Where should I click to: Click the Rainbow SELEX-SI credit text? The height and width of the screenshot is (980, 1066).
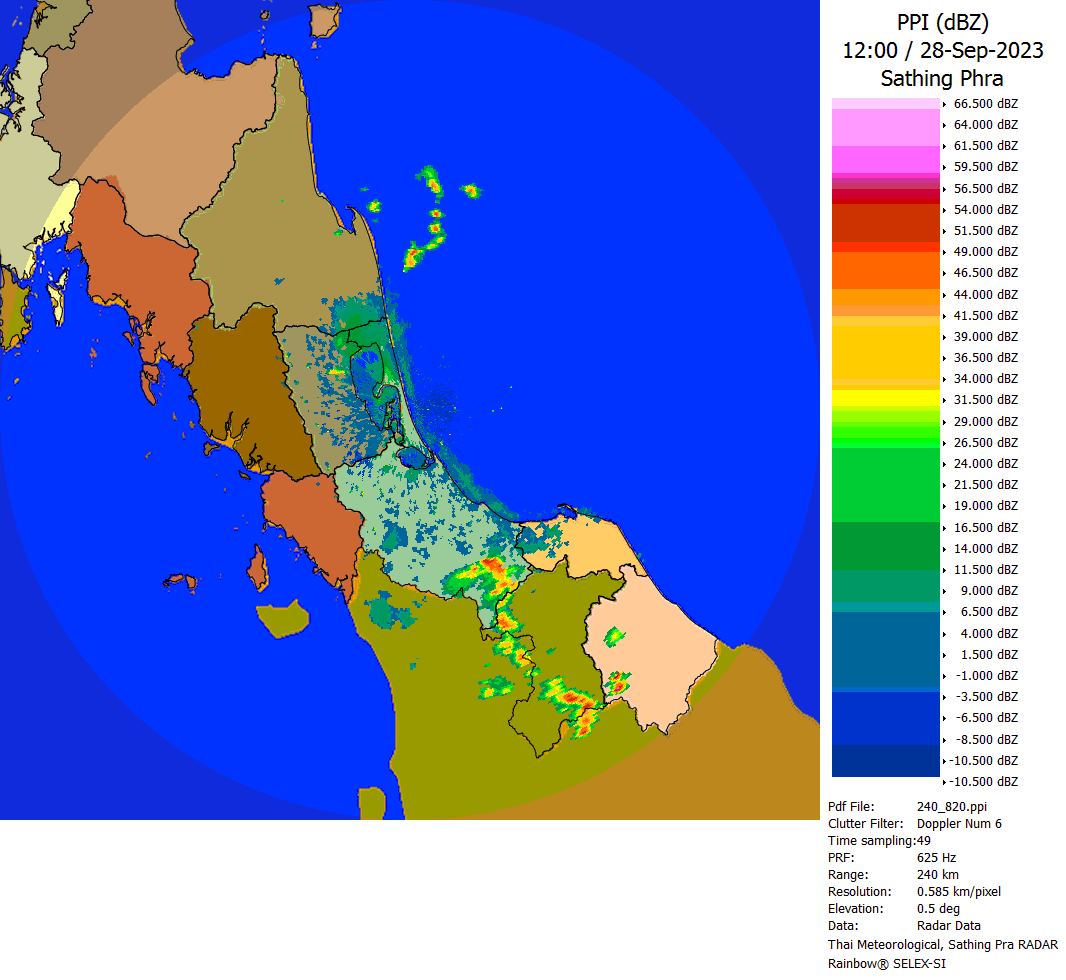886,963
